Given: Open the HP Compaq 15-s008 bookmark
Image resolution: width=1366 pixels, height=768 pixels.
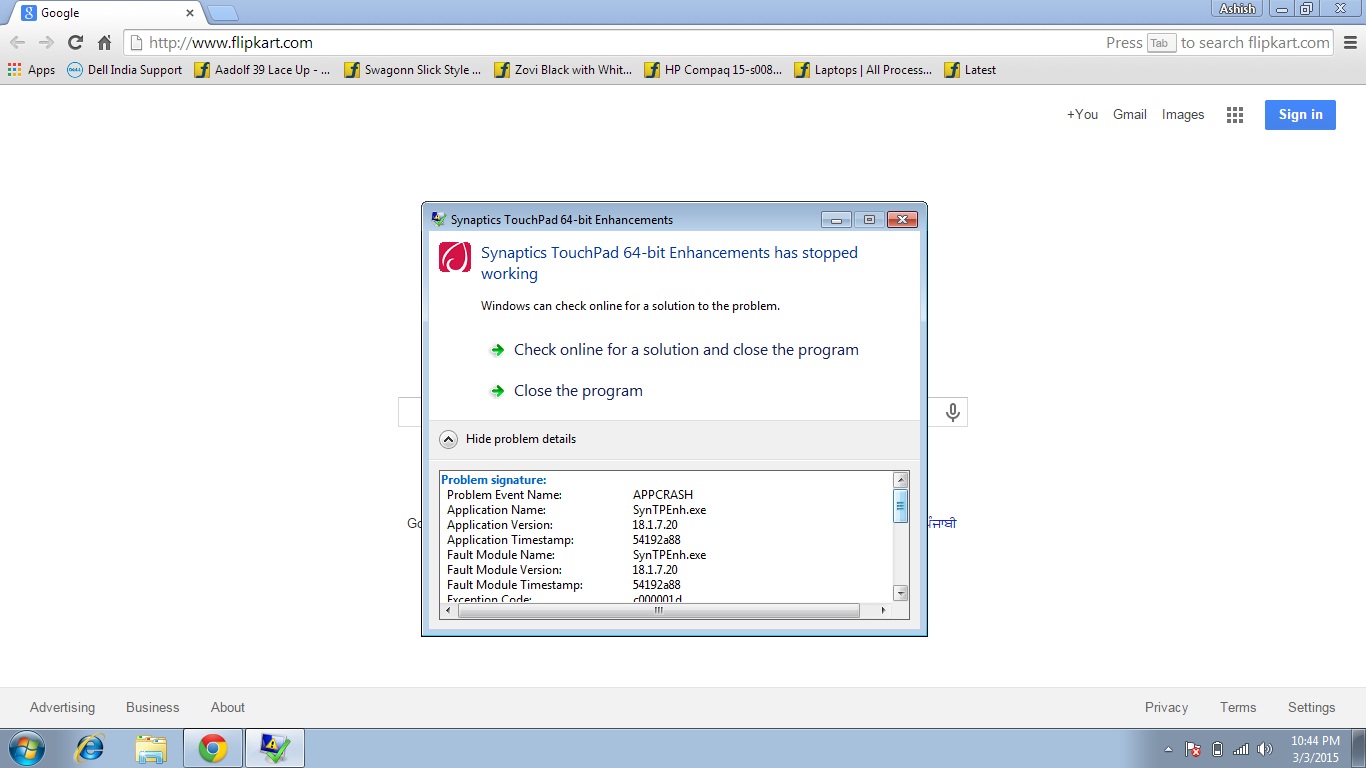Looking at the screenshot, I should click(x=713, y=70).
